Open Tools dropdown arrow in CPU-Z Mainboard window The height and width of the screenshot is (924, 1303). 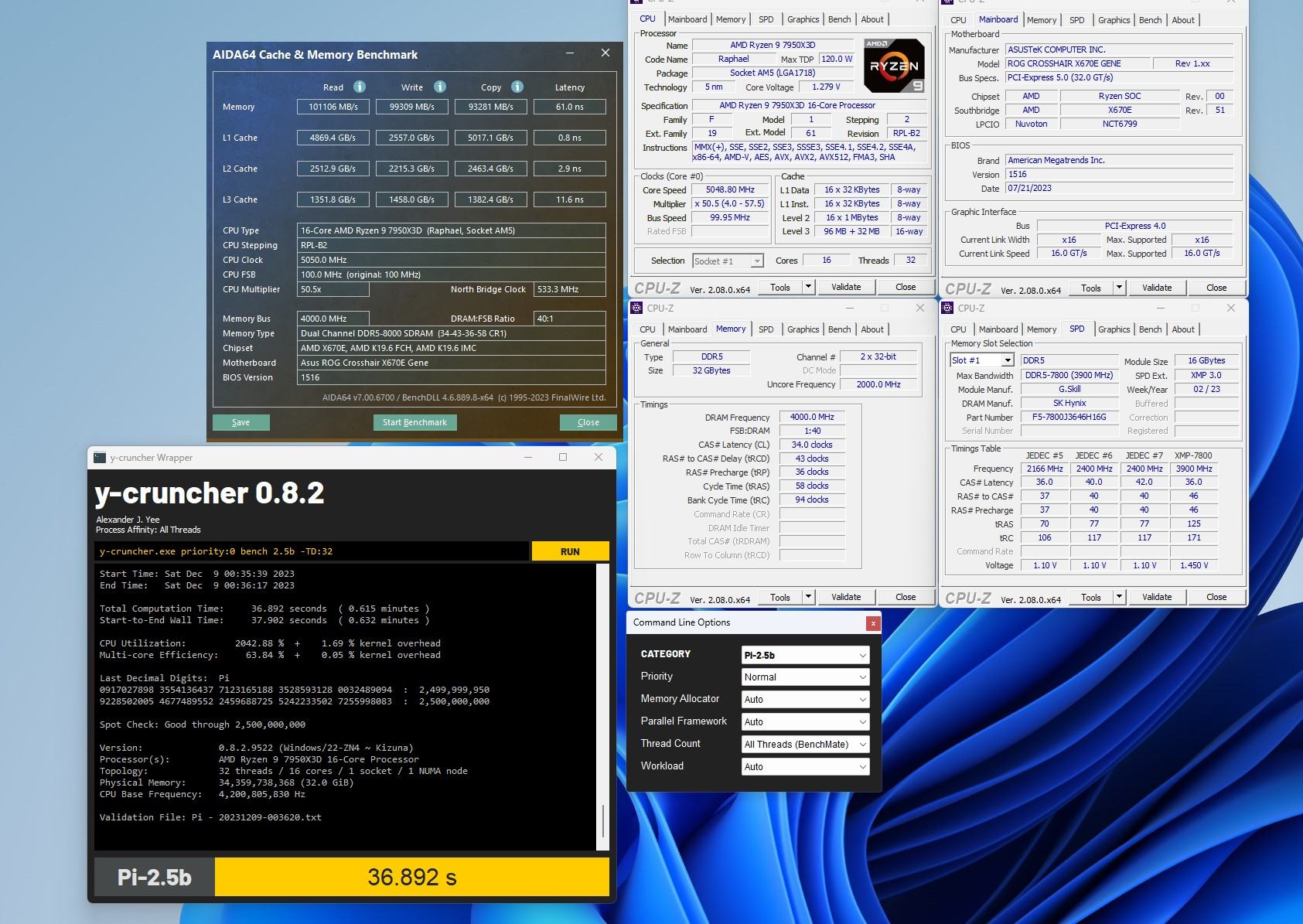pos(1119,288)
